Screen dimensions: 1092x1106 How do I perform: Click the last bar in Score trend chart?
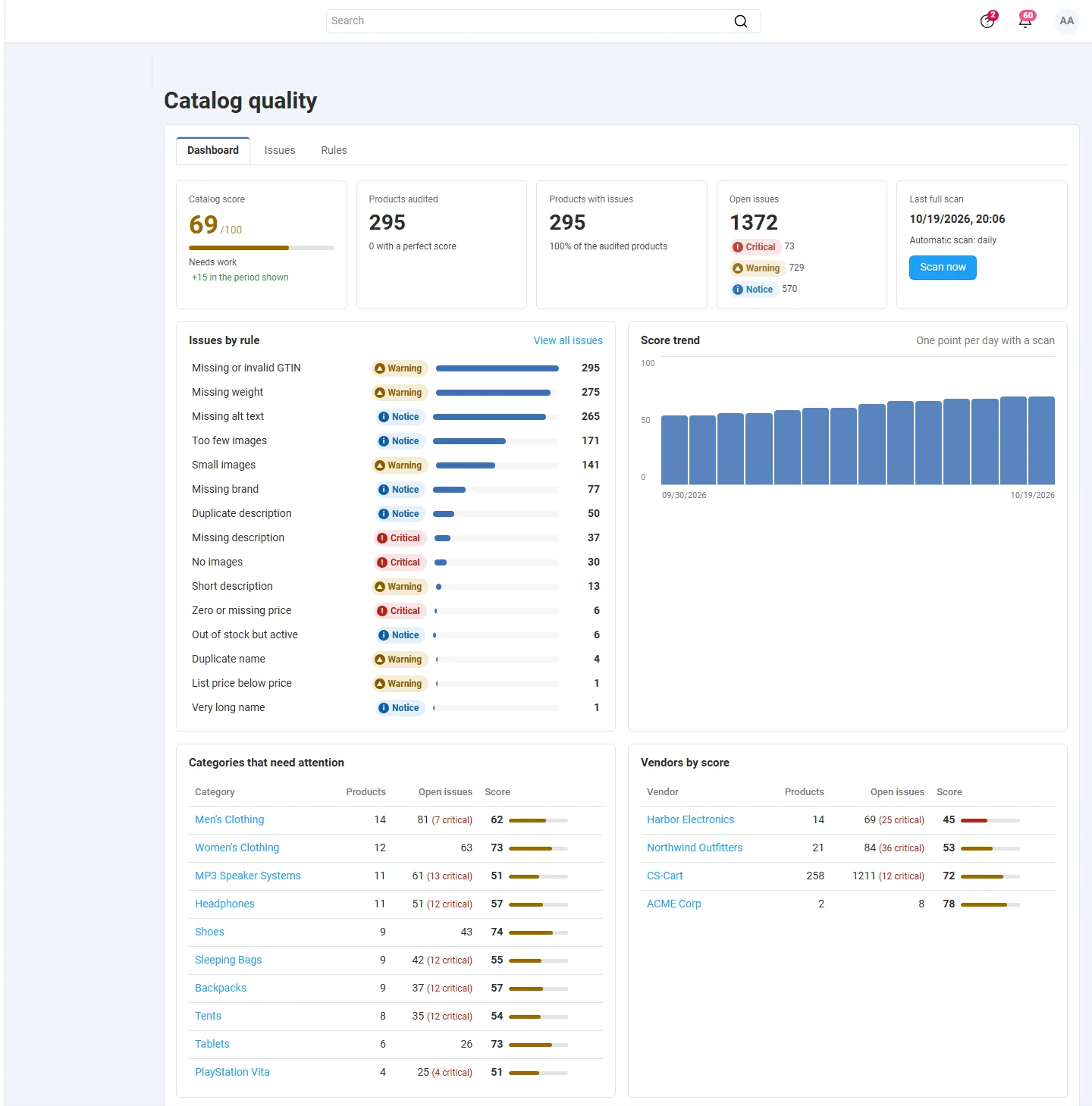click(x=1041, y=440)
